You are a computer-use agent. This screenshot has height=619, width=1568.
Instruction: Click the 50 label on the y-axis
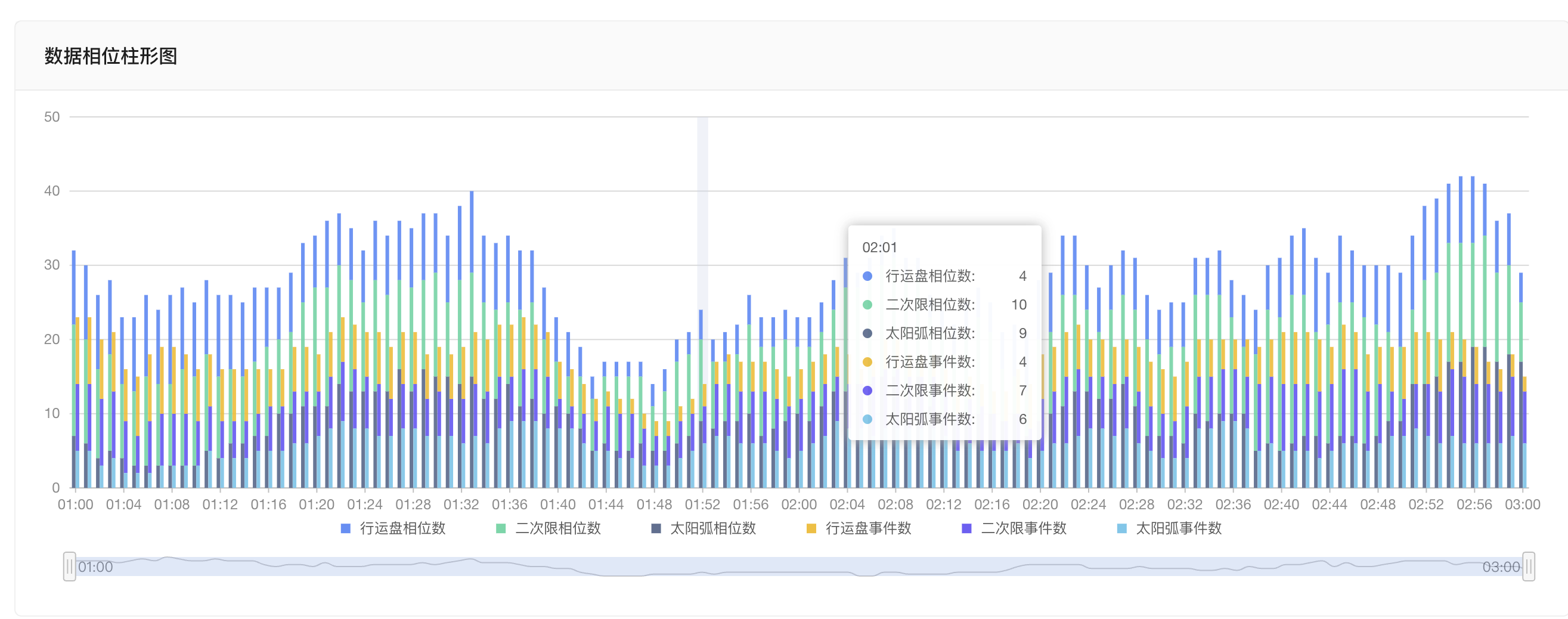tap(52, 117)
